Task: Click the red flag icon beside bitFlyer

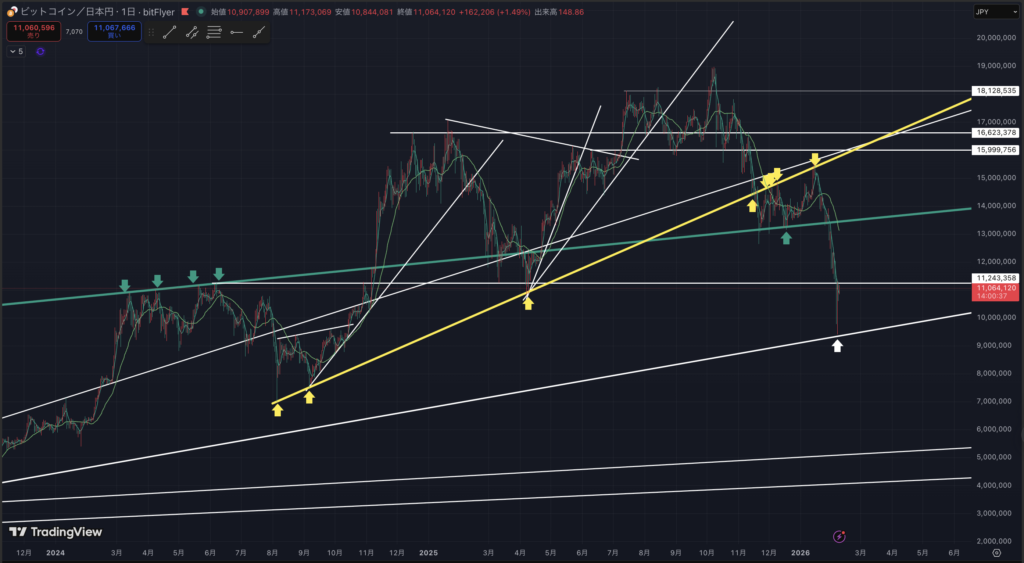Action: 187,11
